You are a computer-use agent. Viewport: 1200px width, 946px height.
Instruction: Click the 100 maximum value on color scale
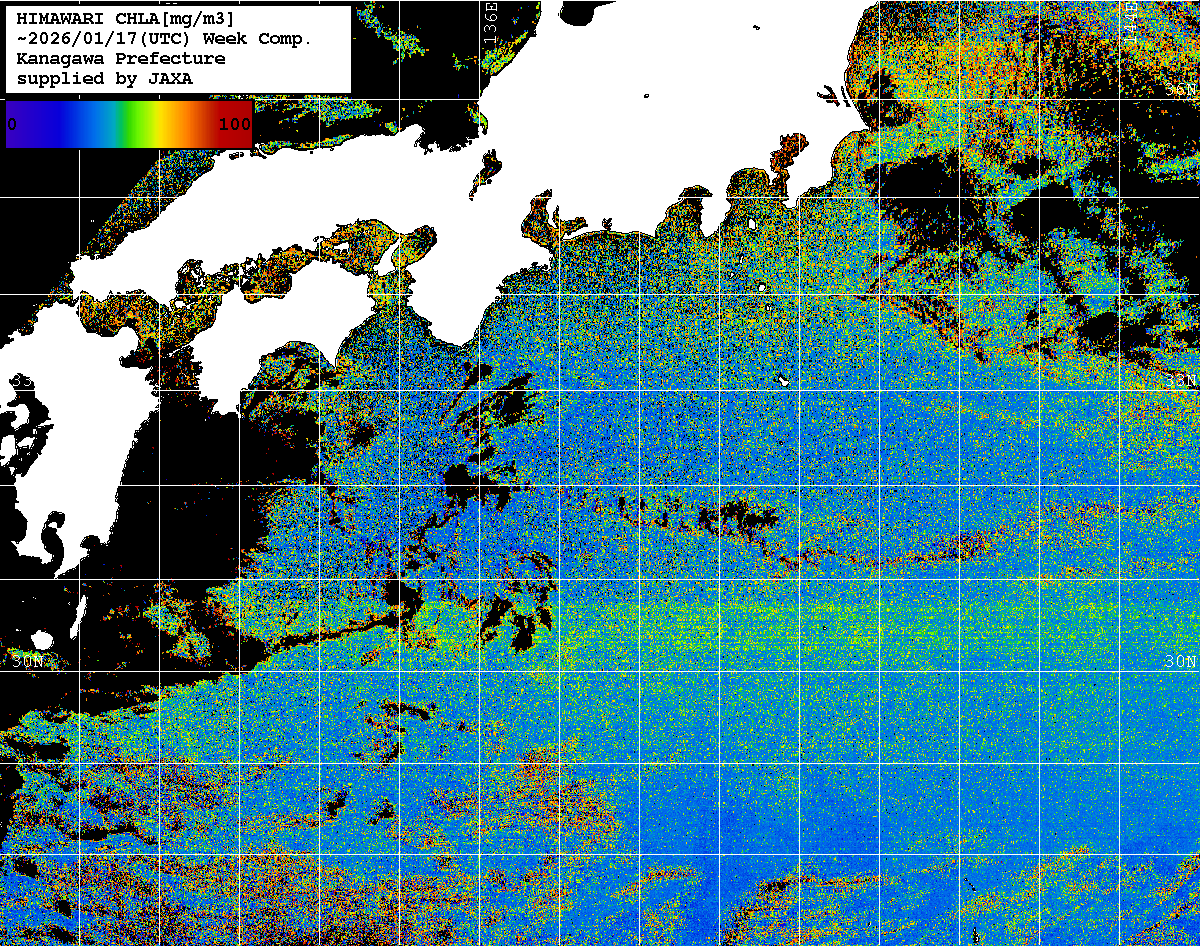tap(234, 124)
